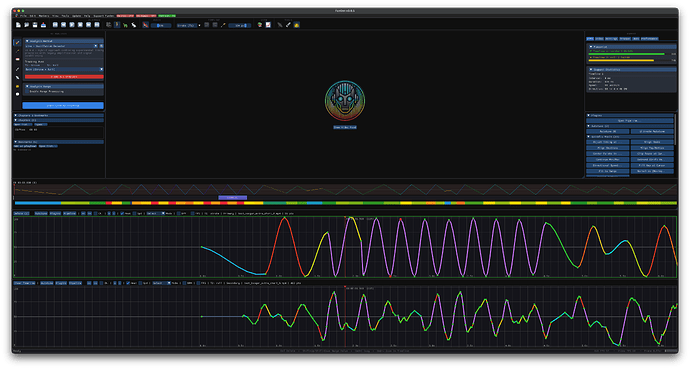Click the numeric stepper field in the toolbar

point(240,26)
